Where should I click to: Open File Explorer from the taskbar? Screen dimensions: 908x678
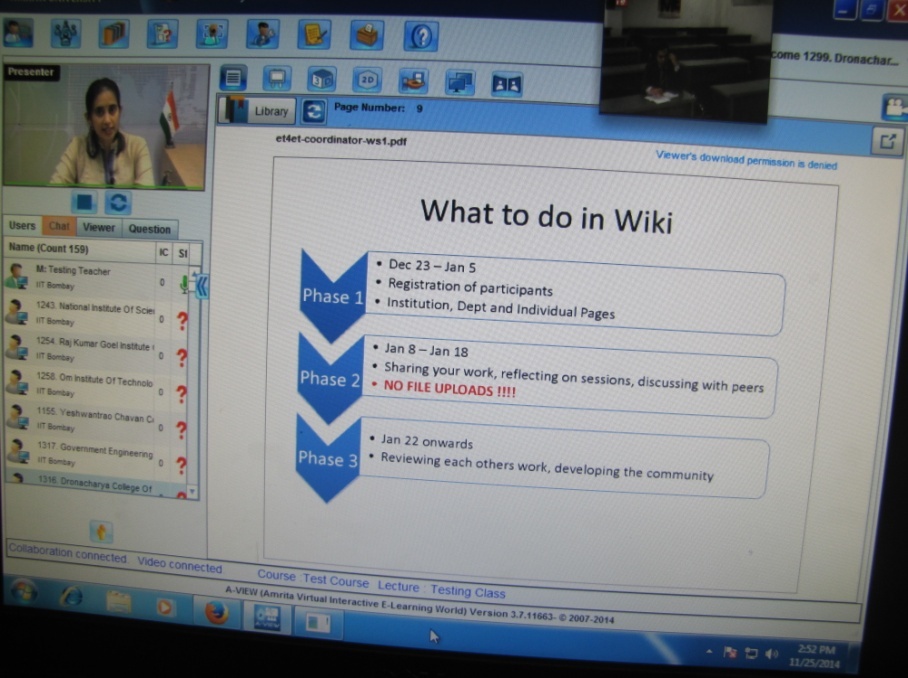point(118,602)
